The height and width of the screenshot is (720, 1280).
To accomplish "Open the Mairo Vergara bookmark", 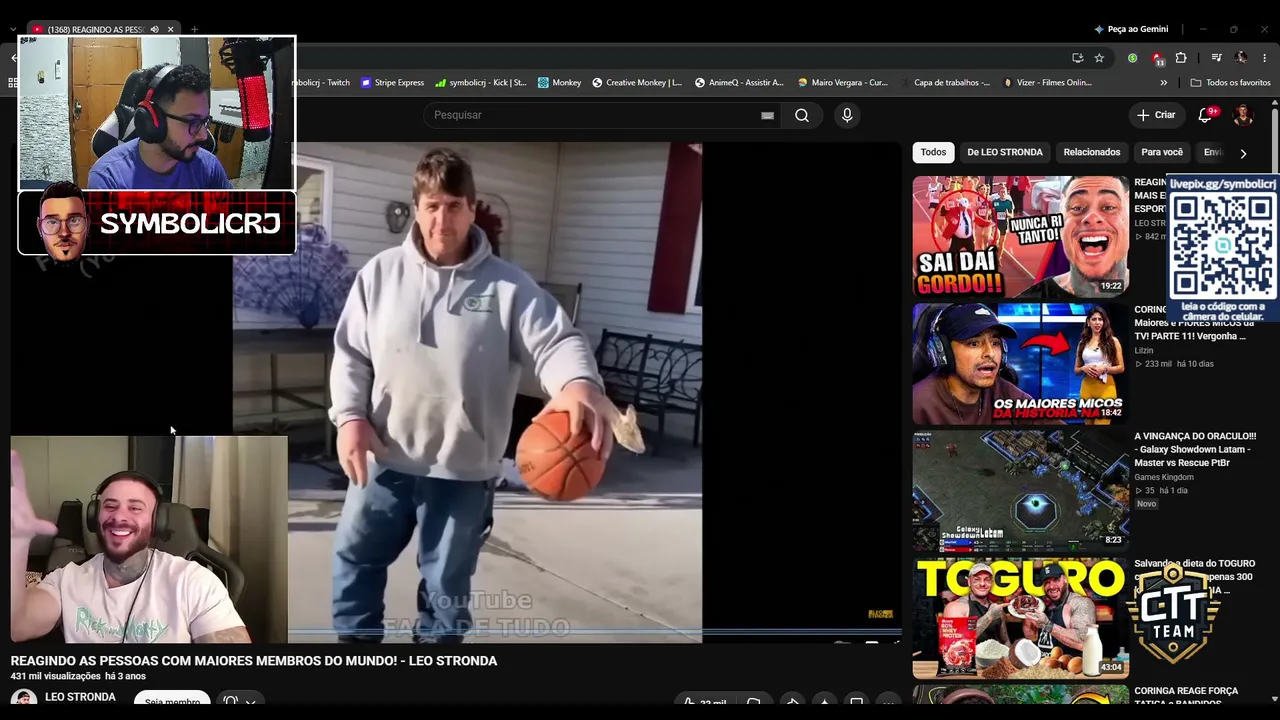I will [x=842, y=83].
